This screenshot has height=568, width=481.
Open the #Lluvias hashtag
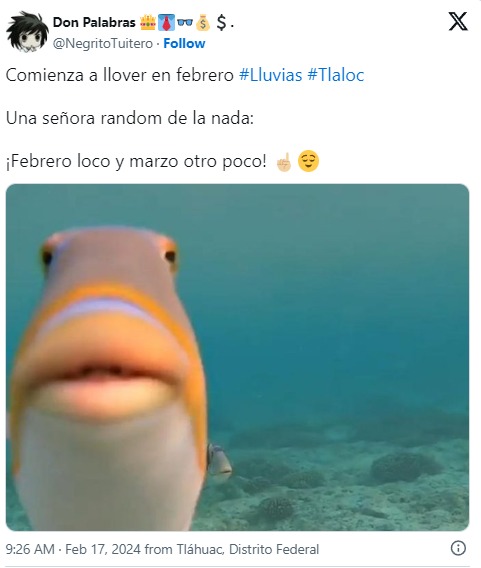(271, 75)
